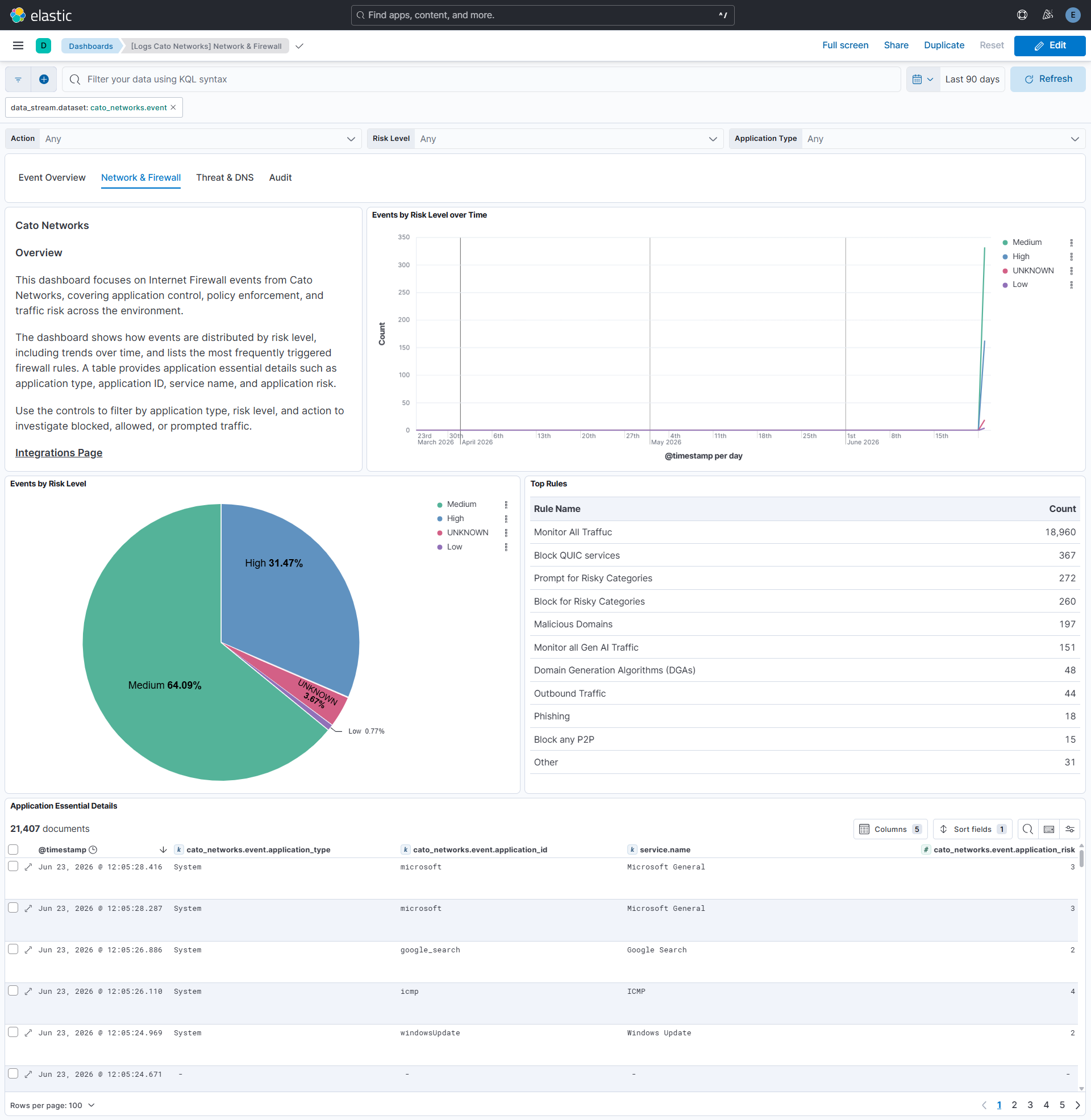
Task: Open UNKNOWN legend options in line chart
Action: pyautogui.click(x=1071, y=271)
